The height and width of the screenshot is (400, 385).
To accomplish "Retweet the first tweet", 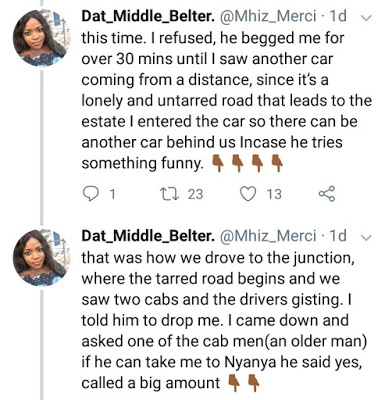I will coord(166,194).
